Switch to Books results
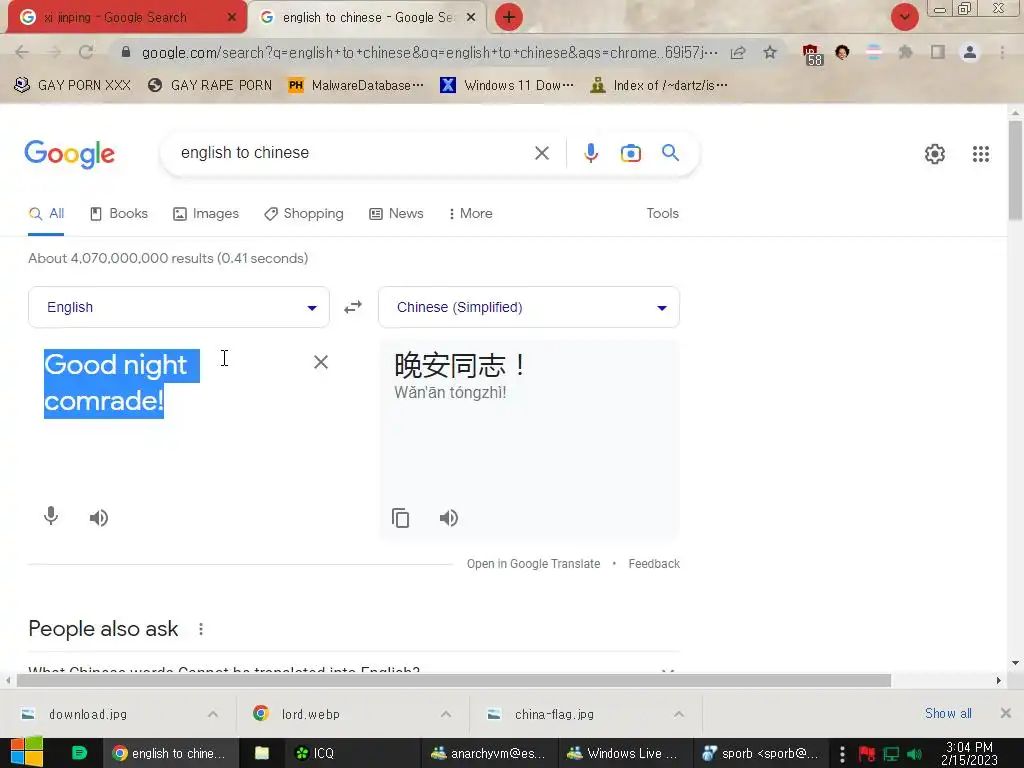 (119, 214)
